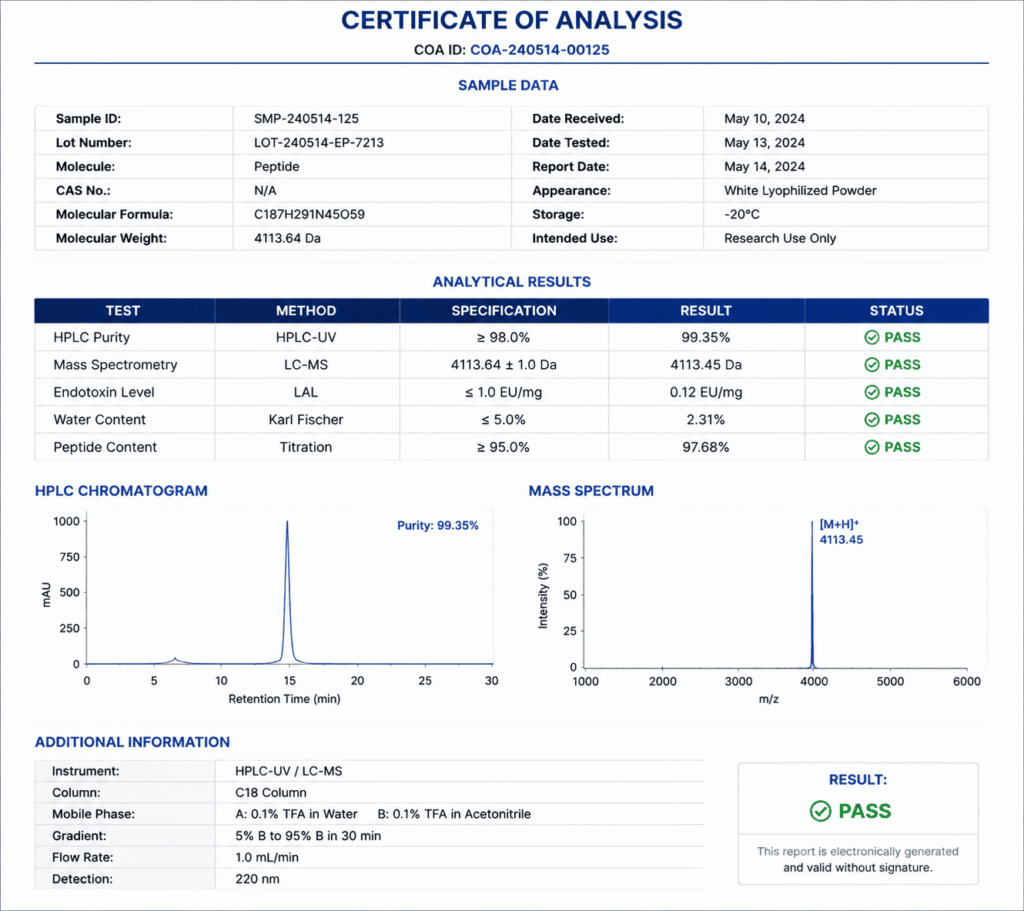Click the Molecule value Peptide

[x=276, y=167]
